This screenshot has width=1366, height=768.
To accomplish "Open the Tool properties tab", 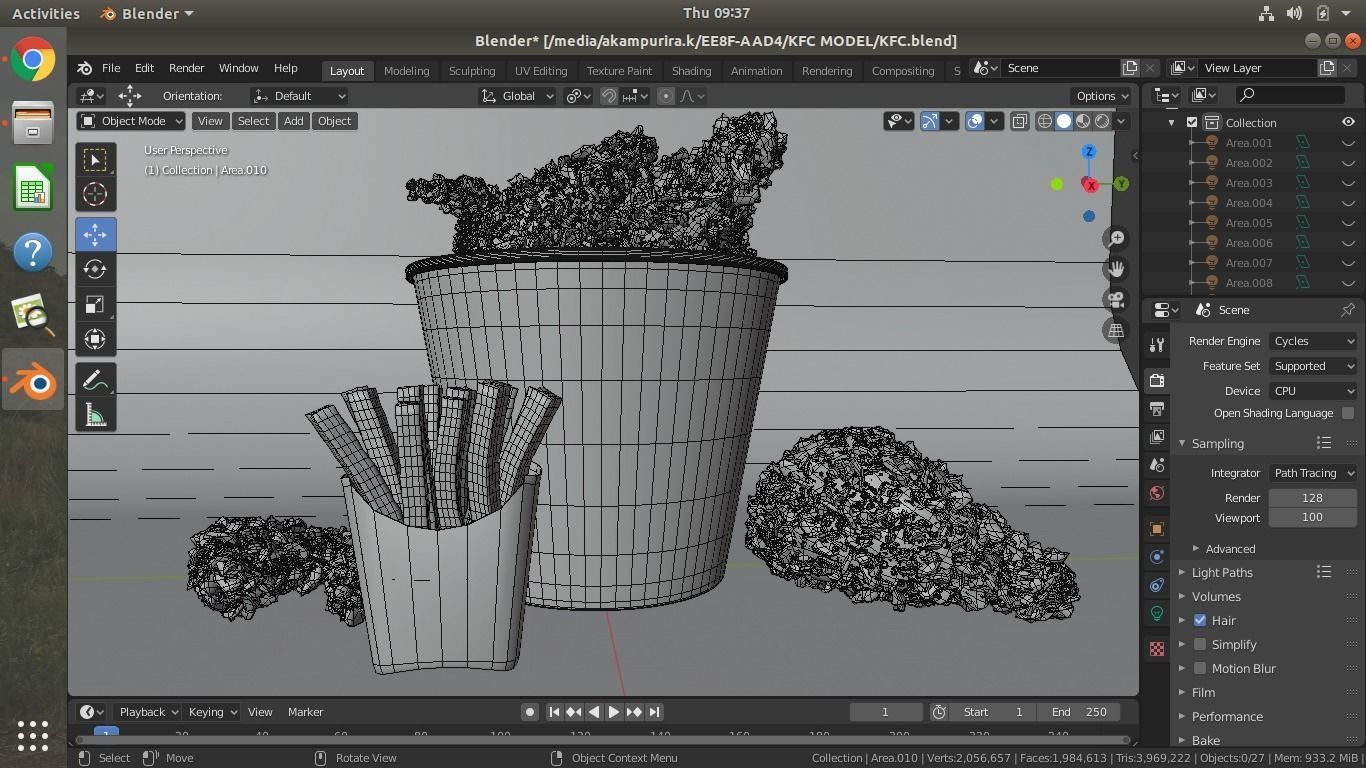I will (1157, 345).
